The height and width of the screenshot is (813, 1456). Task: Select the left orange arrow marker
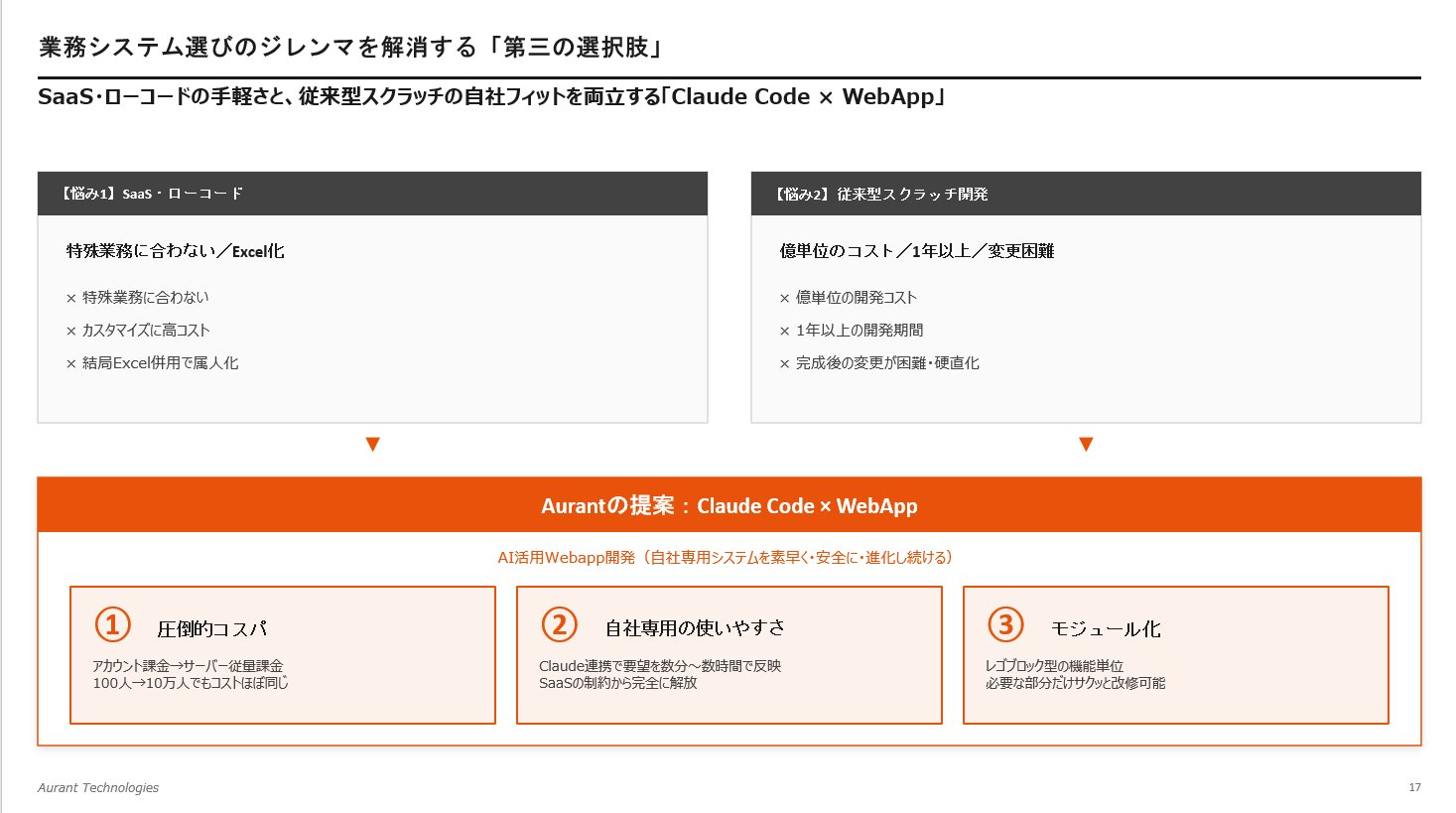372,444
